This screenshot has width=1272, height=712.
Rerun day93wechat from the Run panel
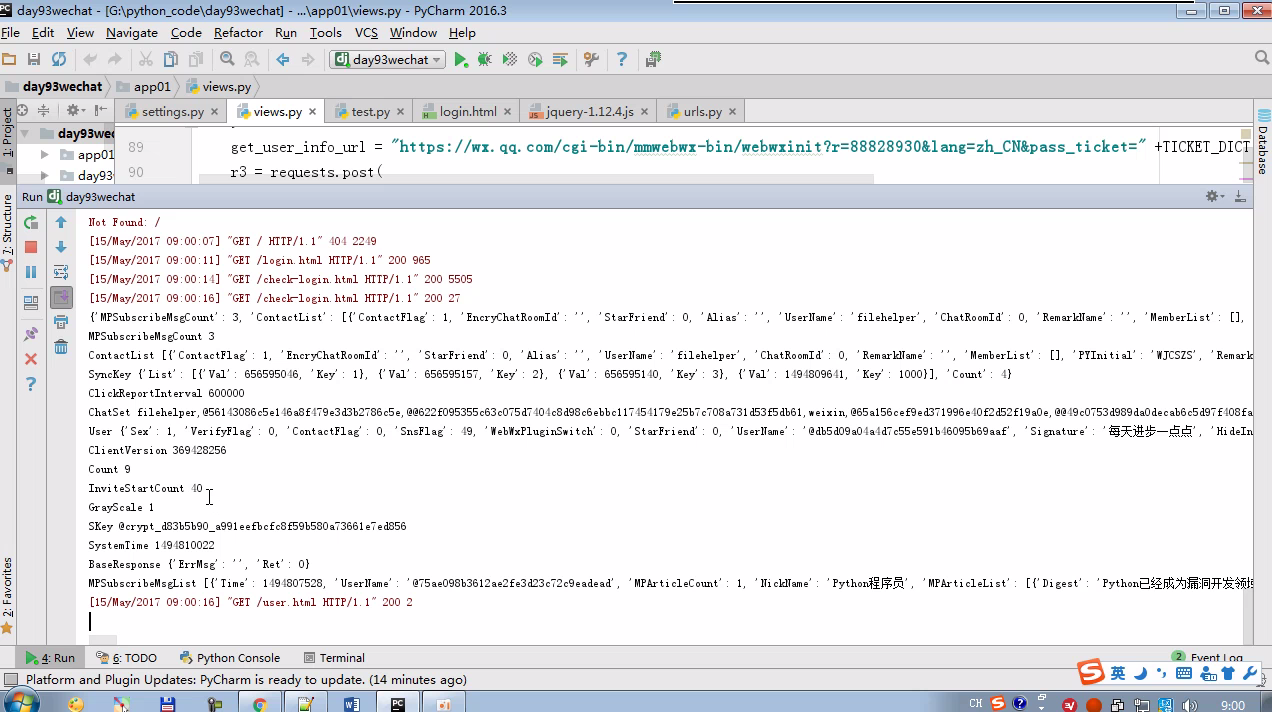(31, 222)
